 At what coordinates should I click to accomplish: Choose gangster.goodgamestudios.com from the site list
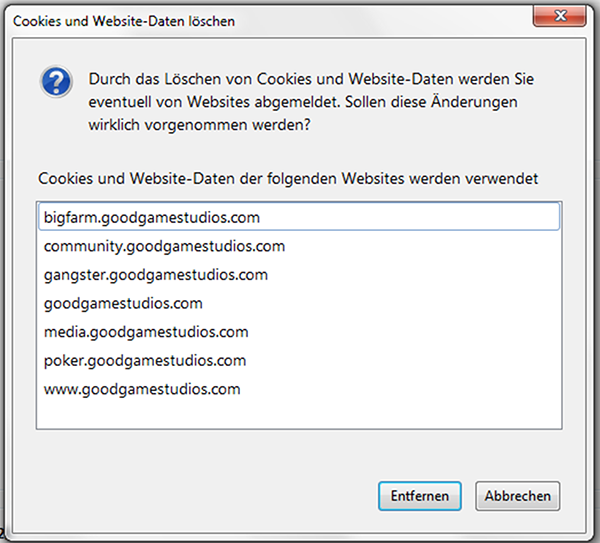coord(299,275)
